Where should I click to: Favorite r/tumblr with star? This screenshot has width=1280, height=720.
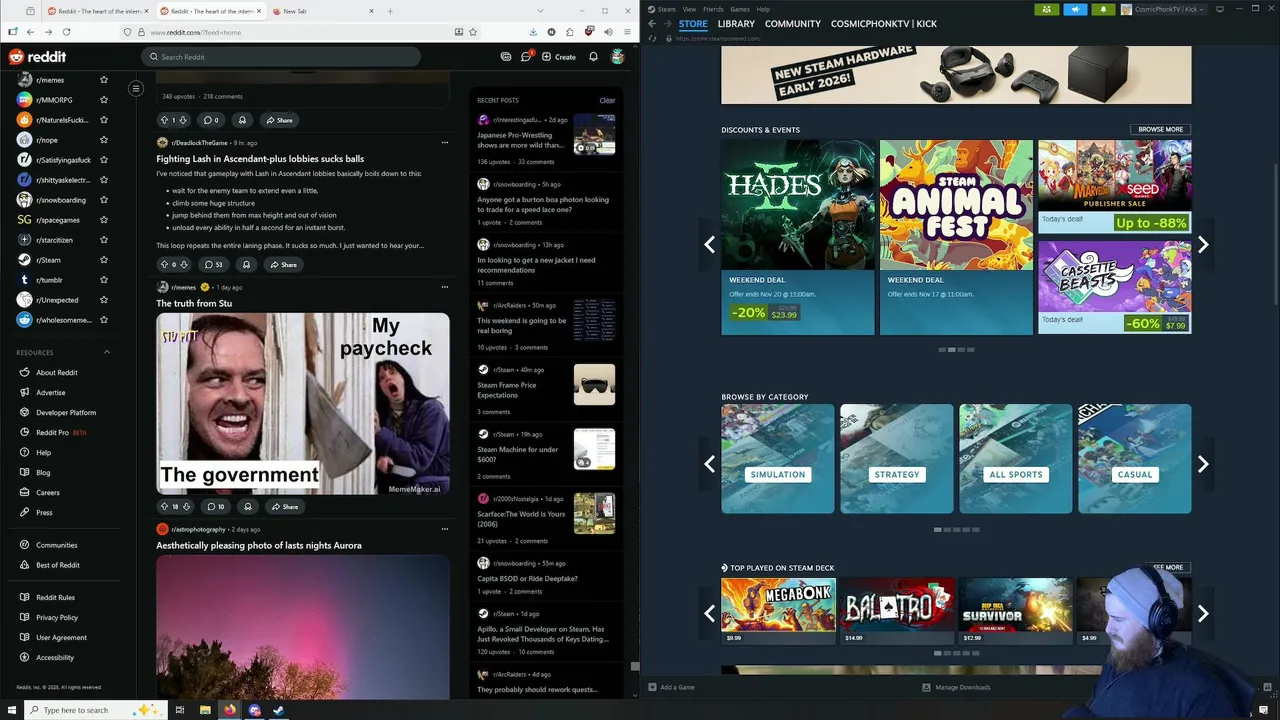pyautogui.click(x=103, y=280)
